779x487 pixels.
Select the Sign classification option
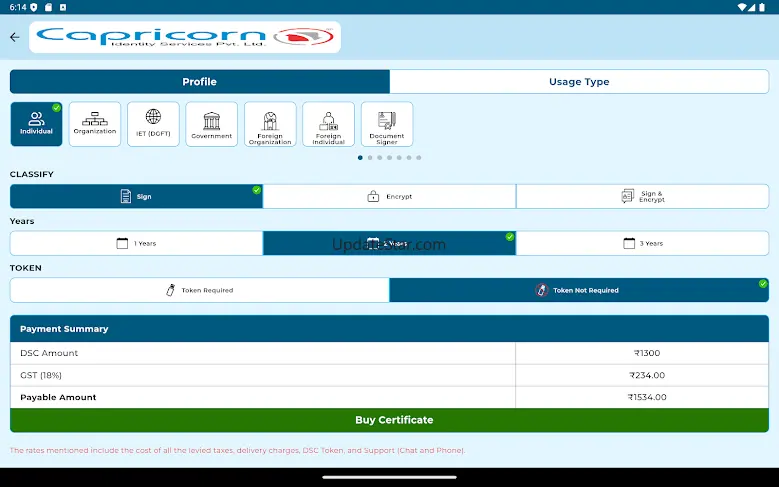point(136,197)
